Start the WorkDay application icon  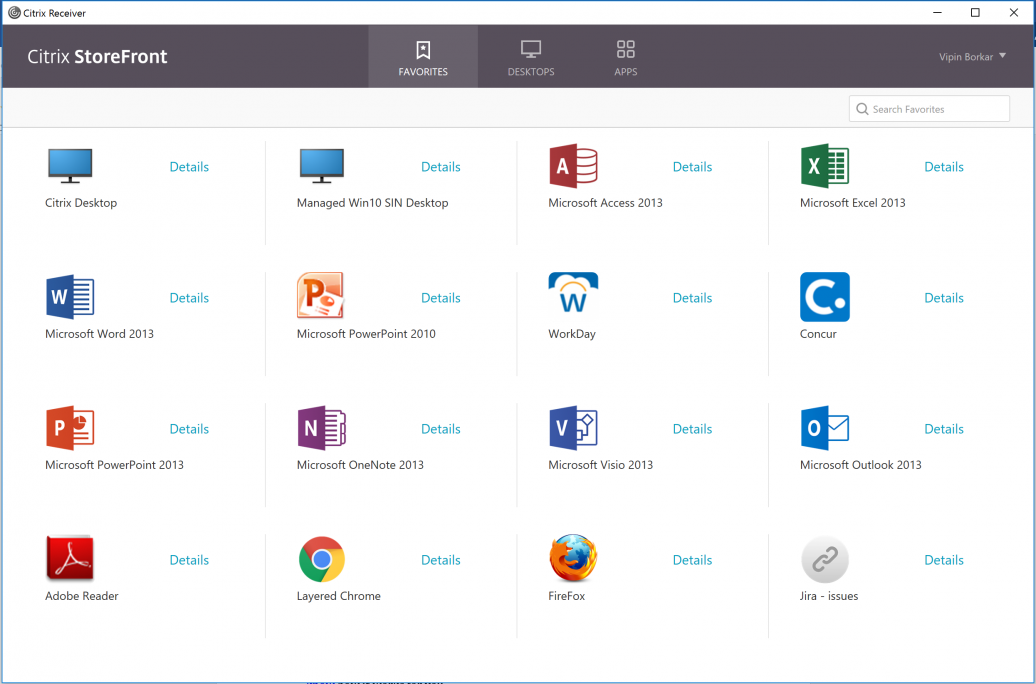pyautogui.click(x=573, y=297)
